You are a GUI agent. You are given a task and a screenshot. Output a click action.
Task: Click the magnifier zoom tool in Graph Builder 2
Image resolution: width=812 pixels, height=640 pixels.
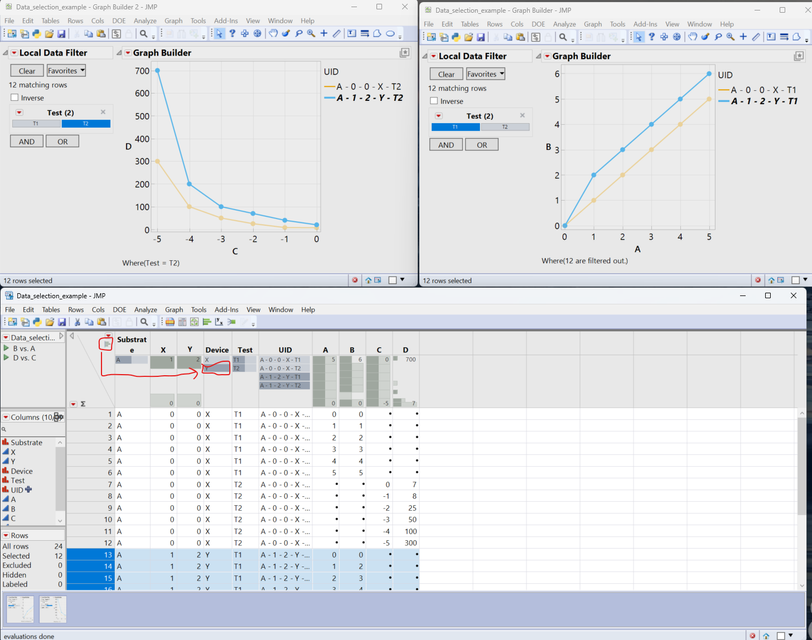coord(310,33)
